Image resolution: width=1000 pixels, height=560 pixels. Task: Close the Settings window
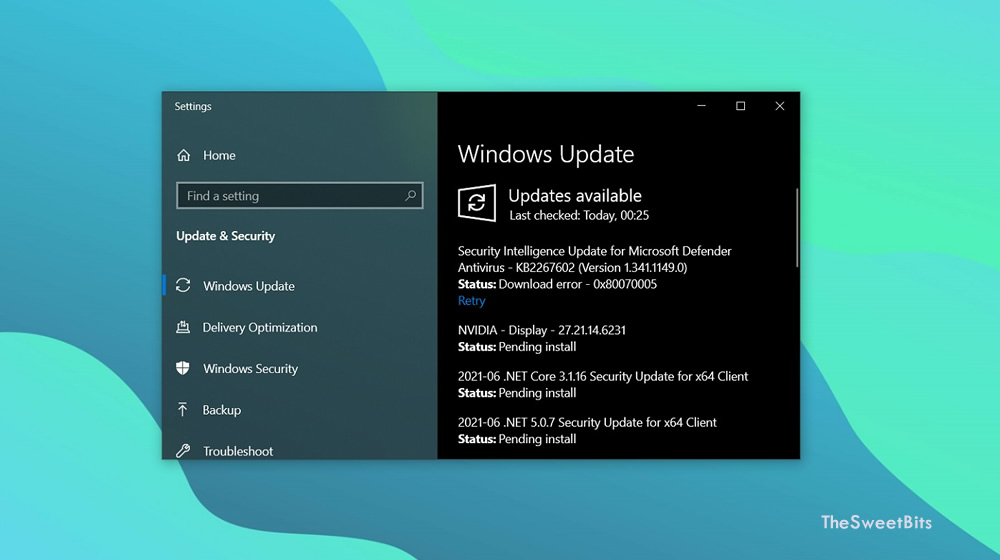tap(779, 106)
